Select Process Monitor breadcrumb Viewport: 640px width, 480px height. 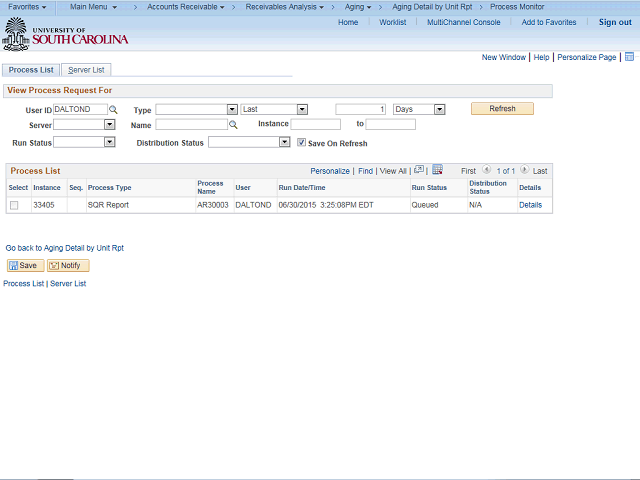(x=517, y=7)
